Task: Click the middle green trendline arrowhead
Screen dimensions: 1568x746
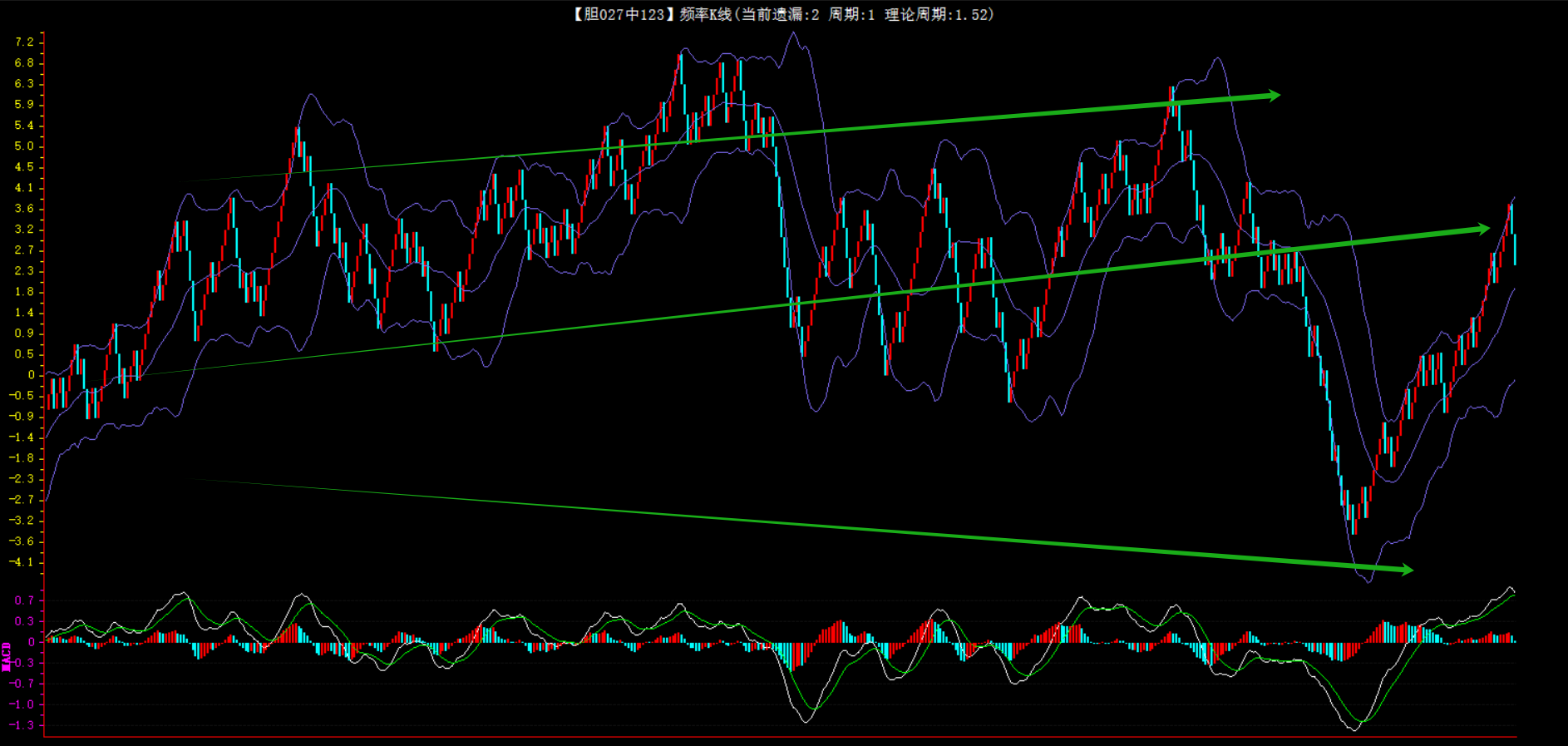Action: pos(1482,229)
